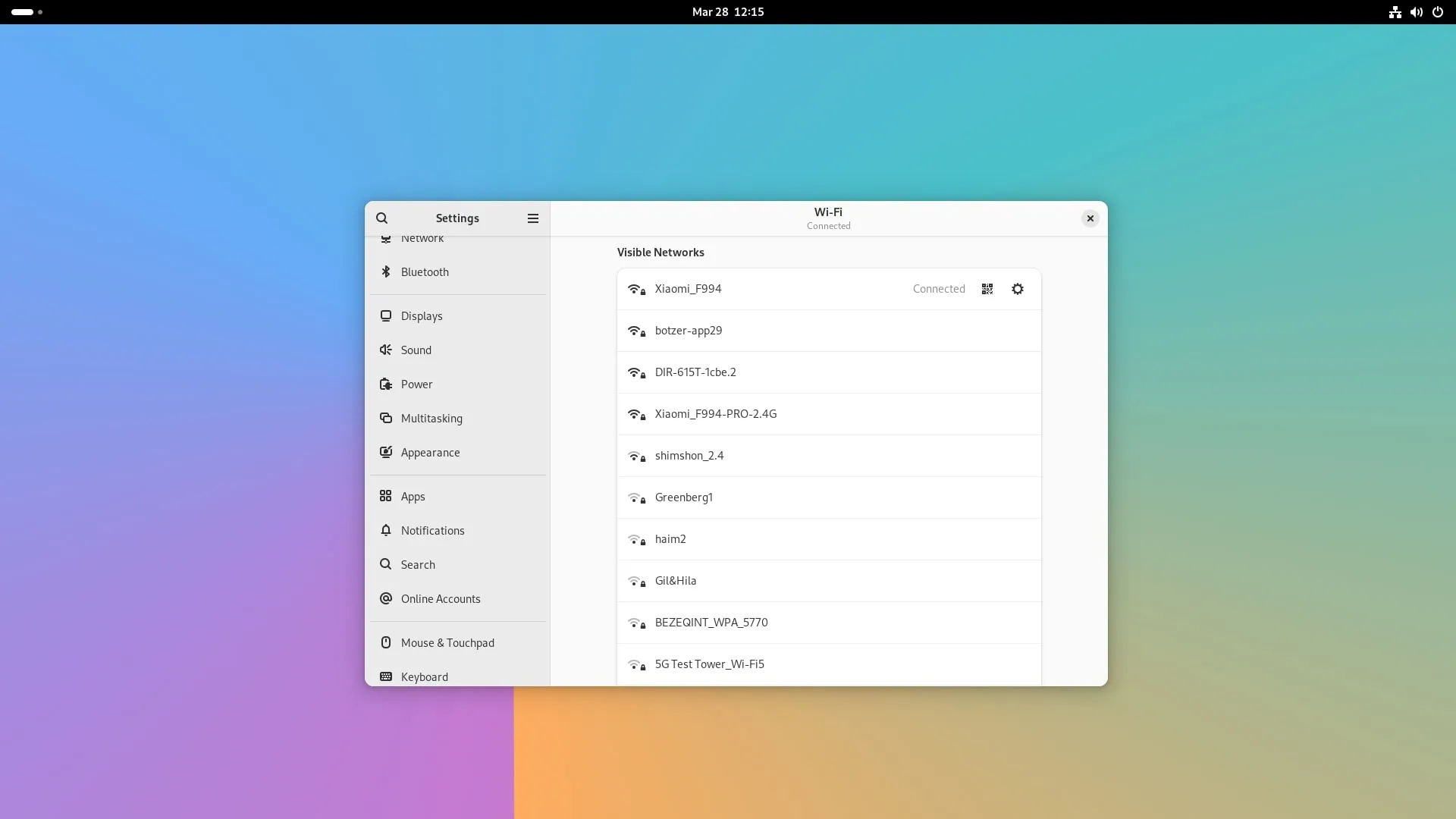Select the Bluetooth sidebar item
This screenshot has height=819, width=1456.
[425, 272]
